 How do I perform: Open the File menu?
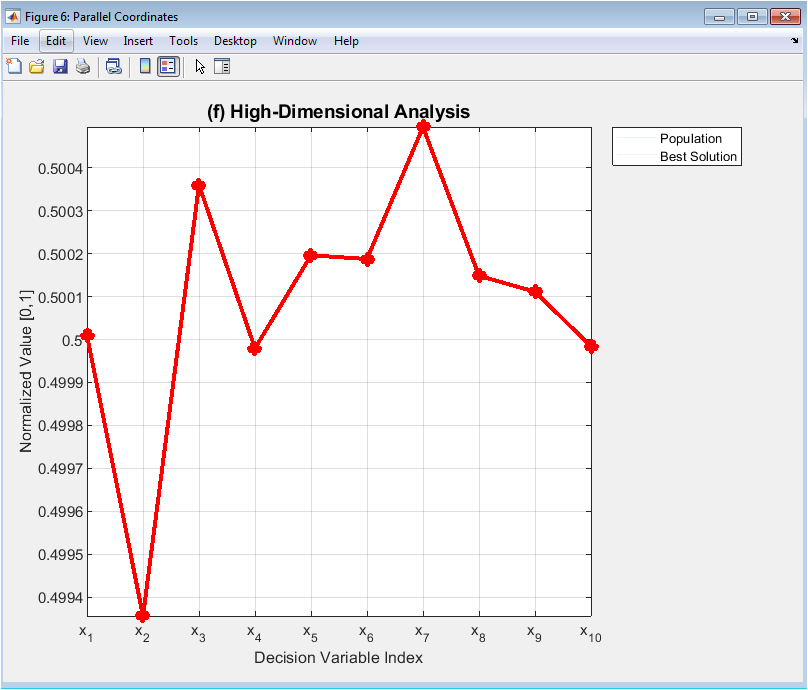(20, 41)
